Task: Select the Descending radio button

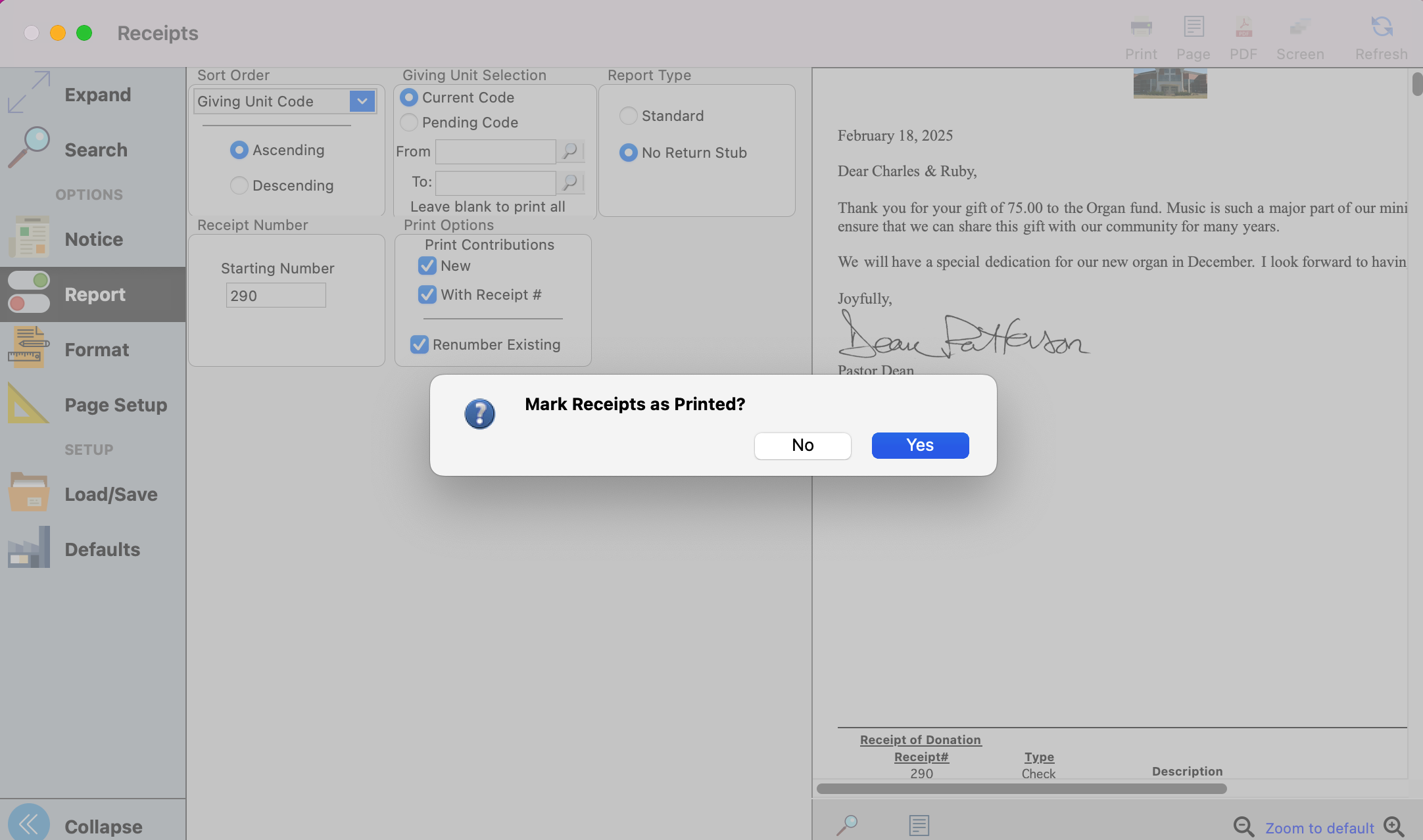Action: click(239, 185)
